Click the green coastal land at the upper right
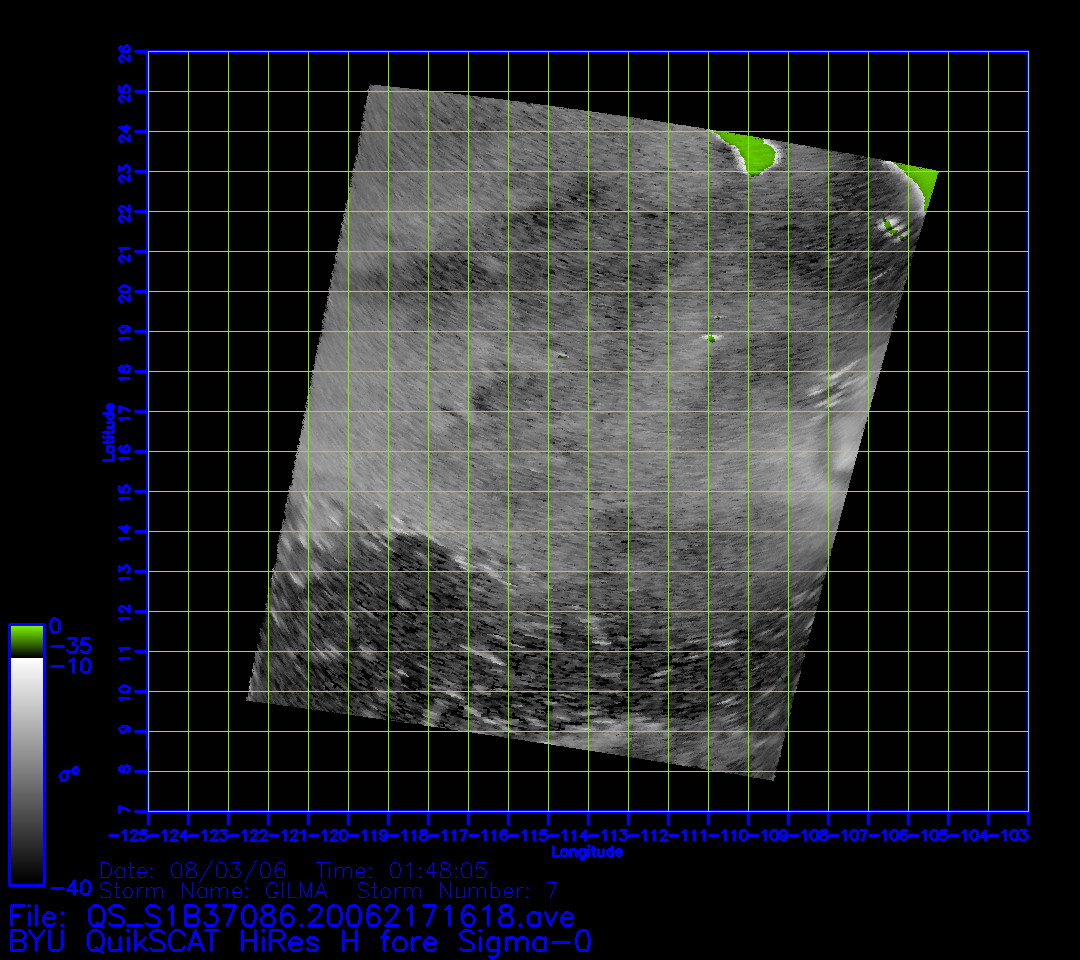Image resolution: width=1080 pixels, height=960 pixels. (922, 182)
